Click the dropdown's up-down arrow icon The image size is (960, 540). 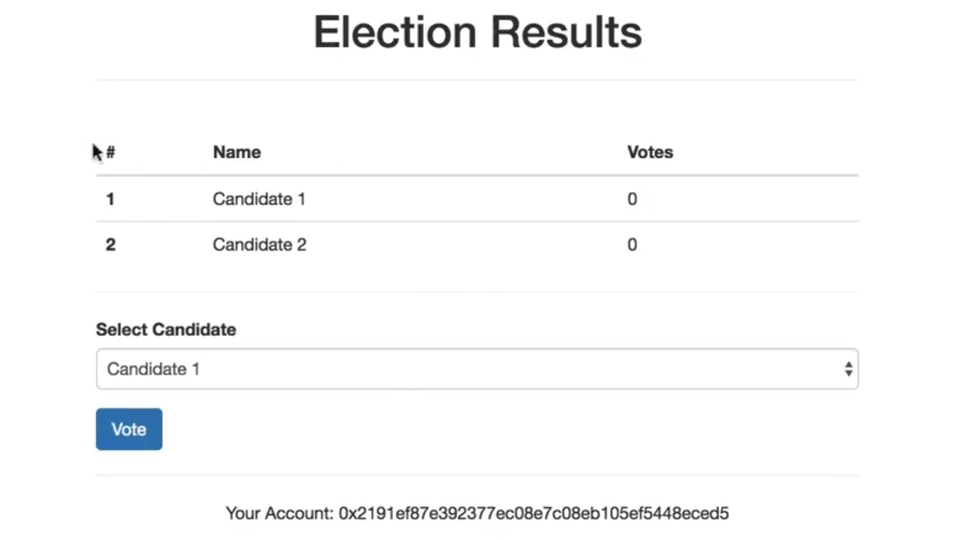point(848,369)
